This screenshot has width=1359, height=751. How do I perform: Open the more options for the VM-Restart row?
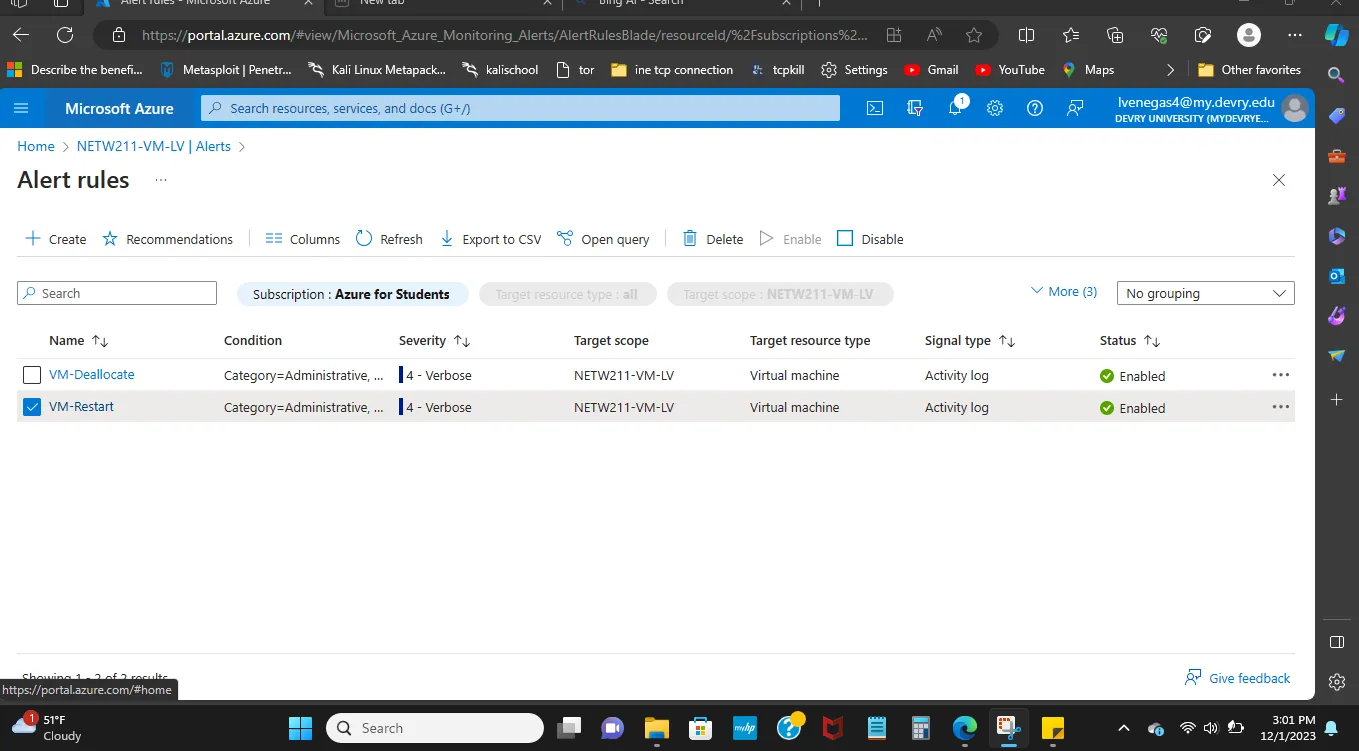[1280, 407]
